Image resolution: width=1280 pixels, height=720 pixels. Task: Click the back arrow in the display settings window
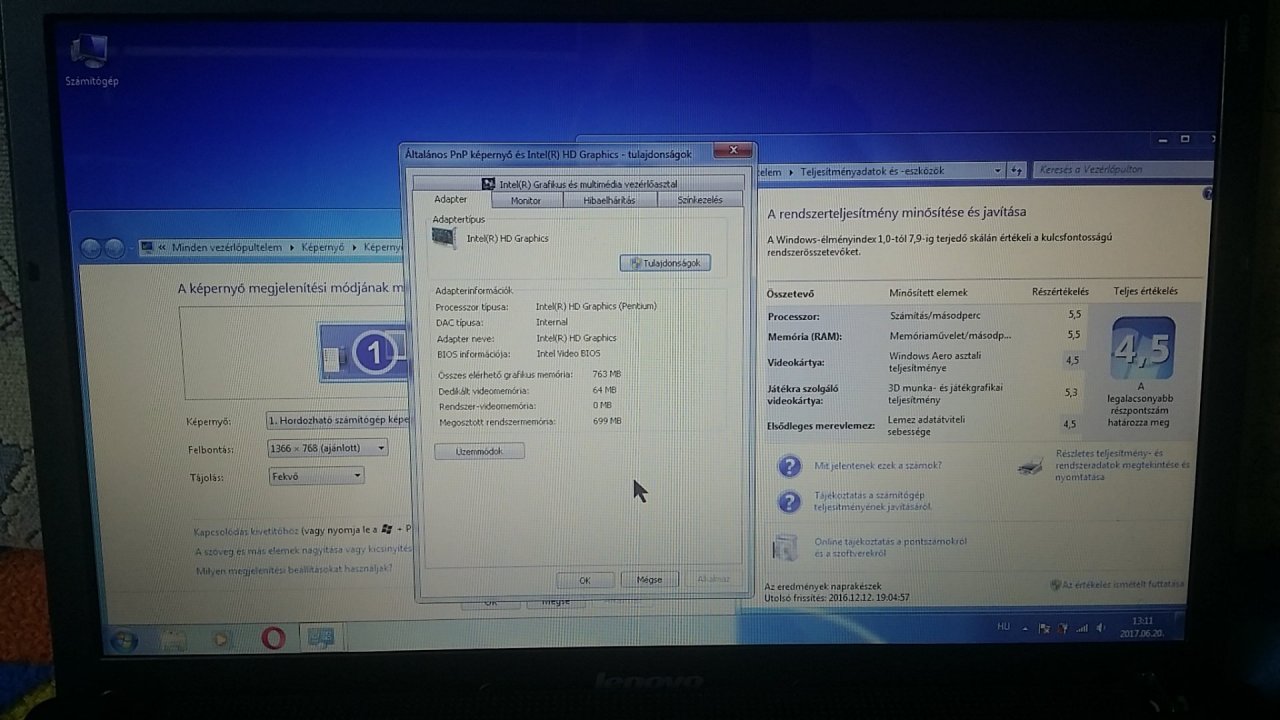click(x=91, y=248)
